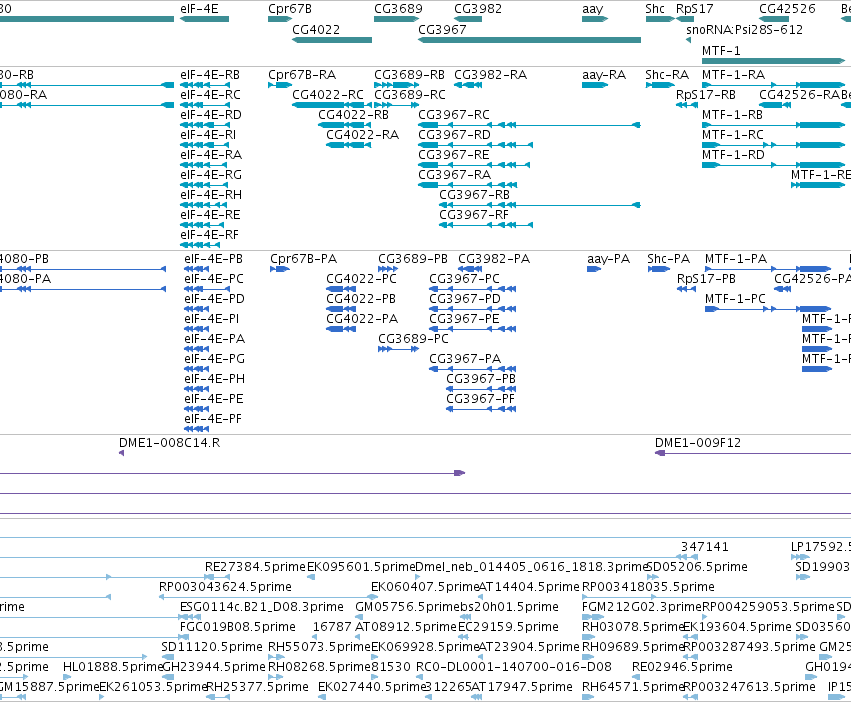Click the MTF-1-RA transcript label
The width and height of the screenshot is (851, 702).
pyautogui.click(x=733, y=74)
